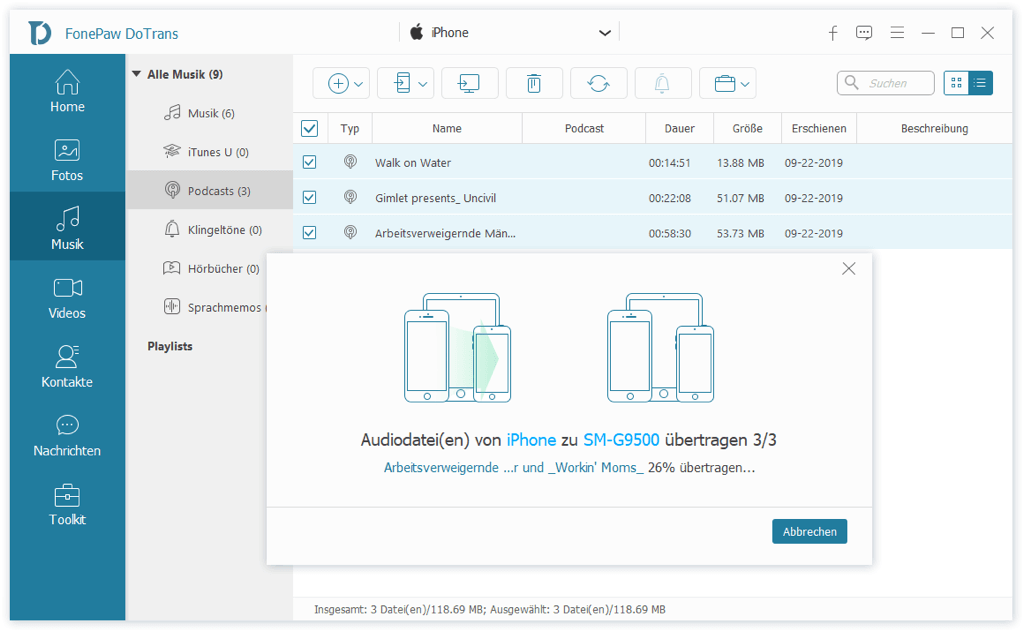Image resolution: width=1024 pixels, height=632 pixels.
Task: Click the refresh icon in toolbar
Action: (598, 84)
